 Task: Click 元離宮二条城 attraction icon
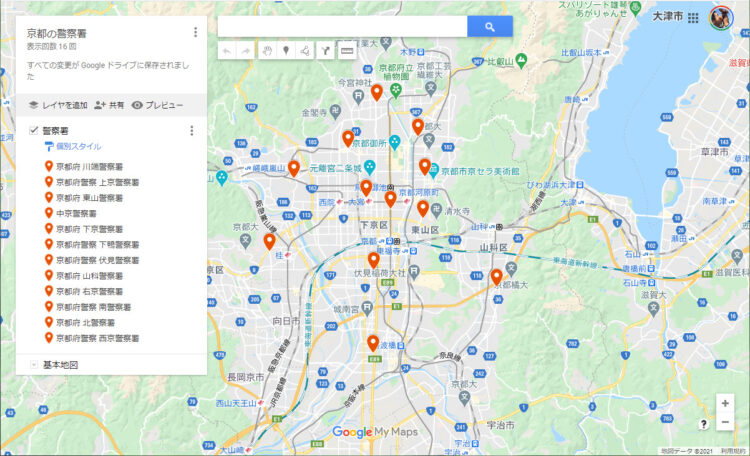[369, 167]
